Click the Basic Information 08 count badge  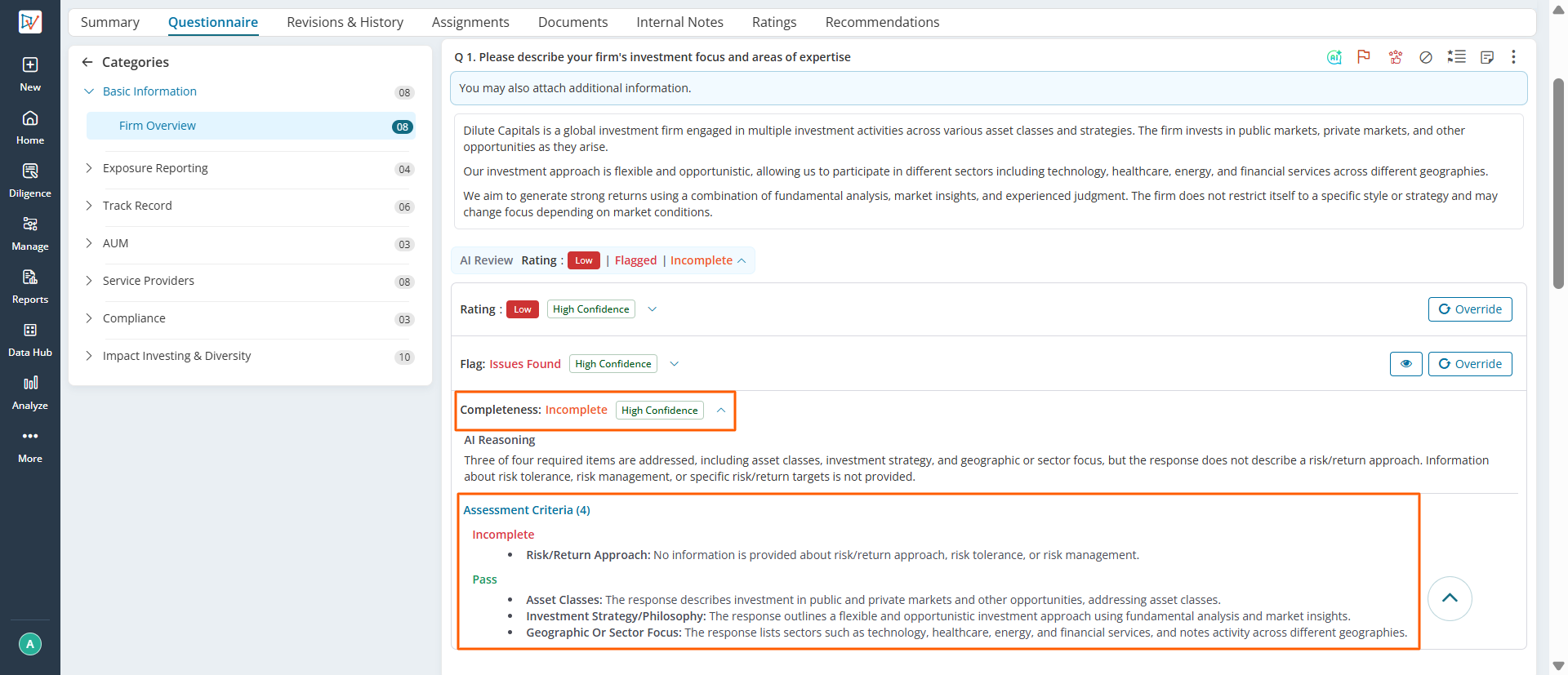tap(404, 92)
